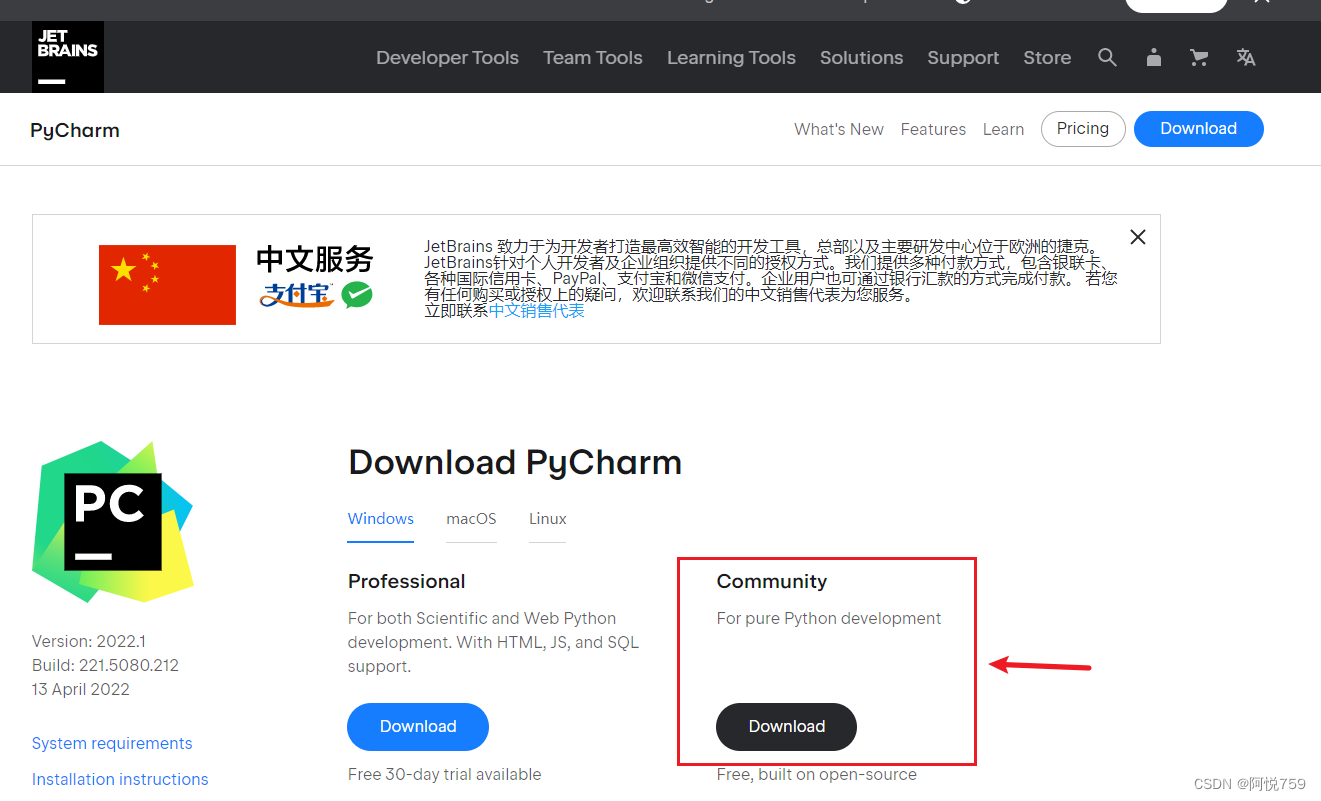
Task: Open the account profile icon
Action: tap(1153, 57)
